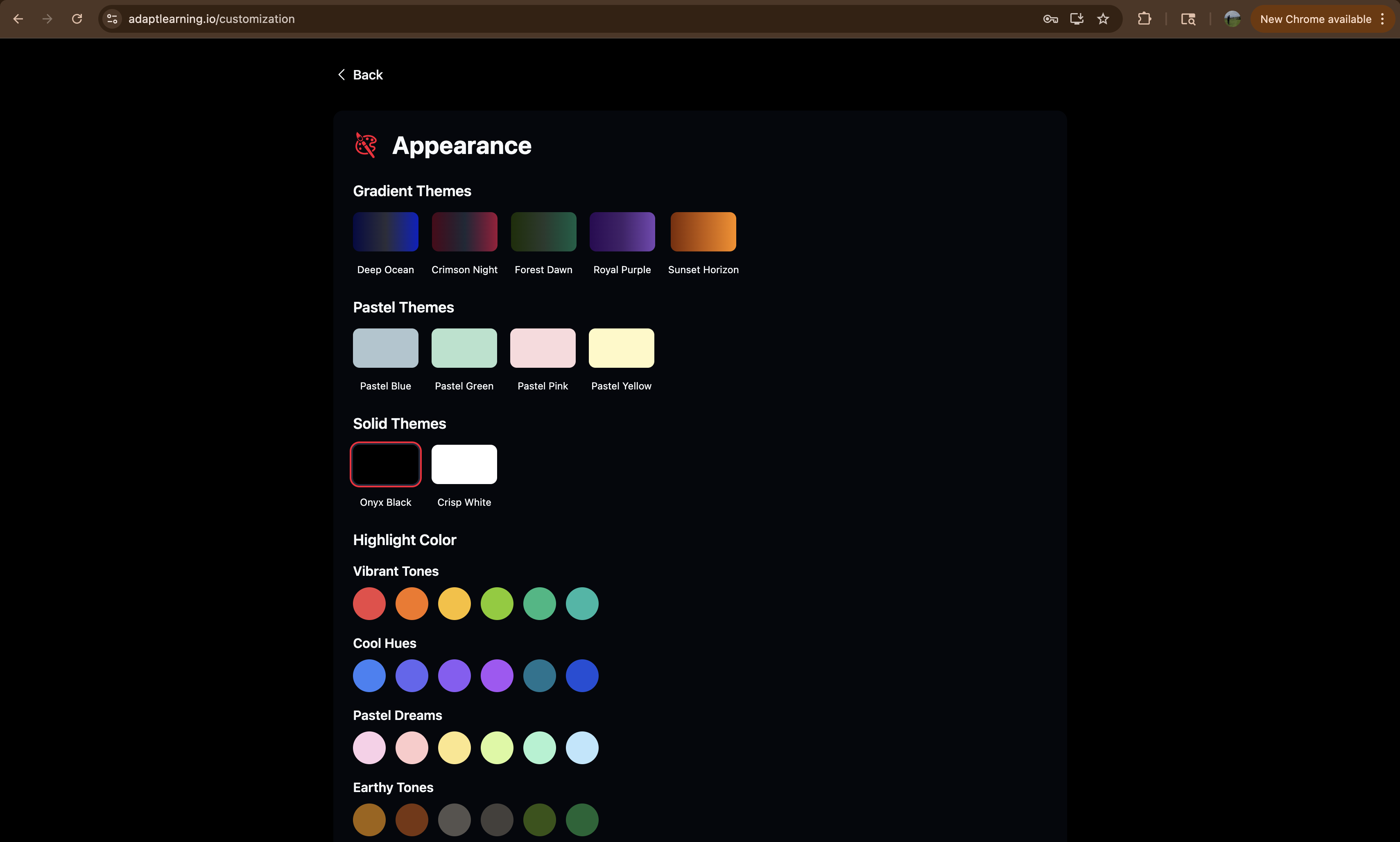This screenshot has height=842, width=1400.
Task: Choose the Pastel Pink theme
Action: point(542,348)
